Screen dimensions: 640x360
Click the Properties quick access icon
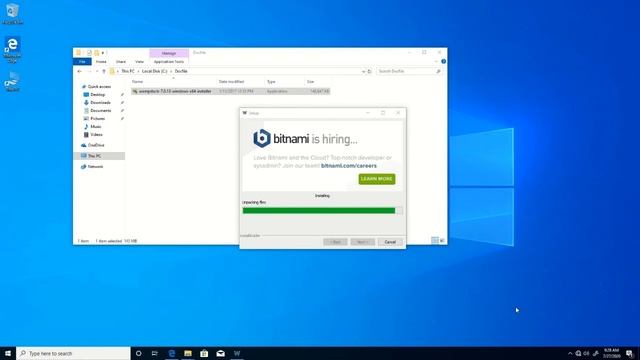click(x=89, y=53)
